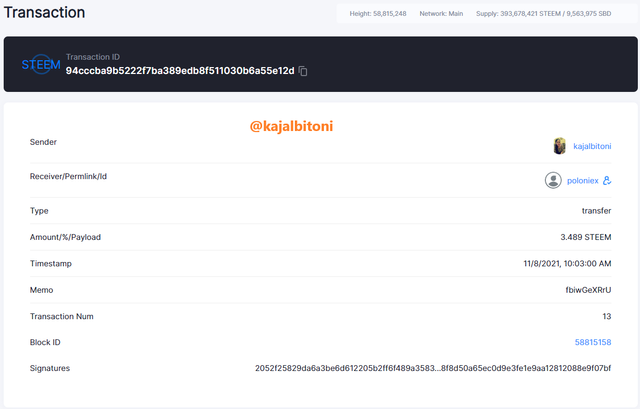This screenshot has height=409, width=640.
Task: Click the 'Type' row label
Action: pyautogui.click(x=39, y=211)
